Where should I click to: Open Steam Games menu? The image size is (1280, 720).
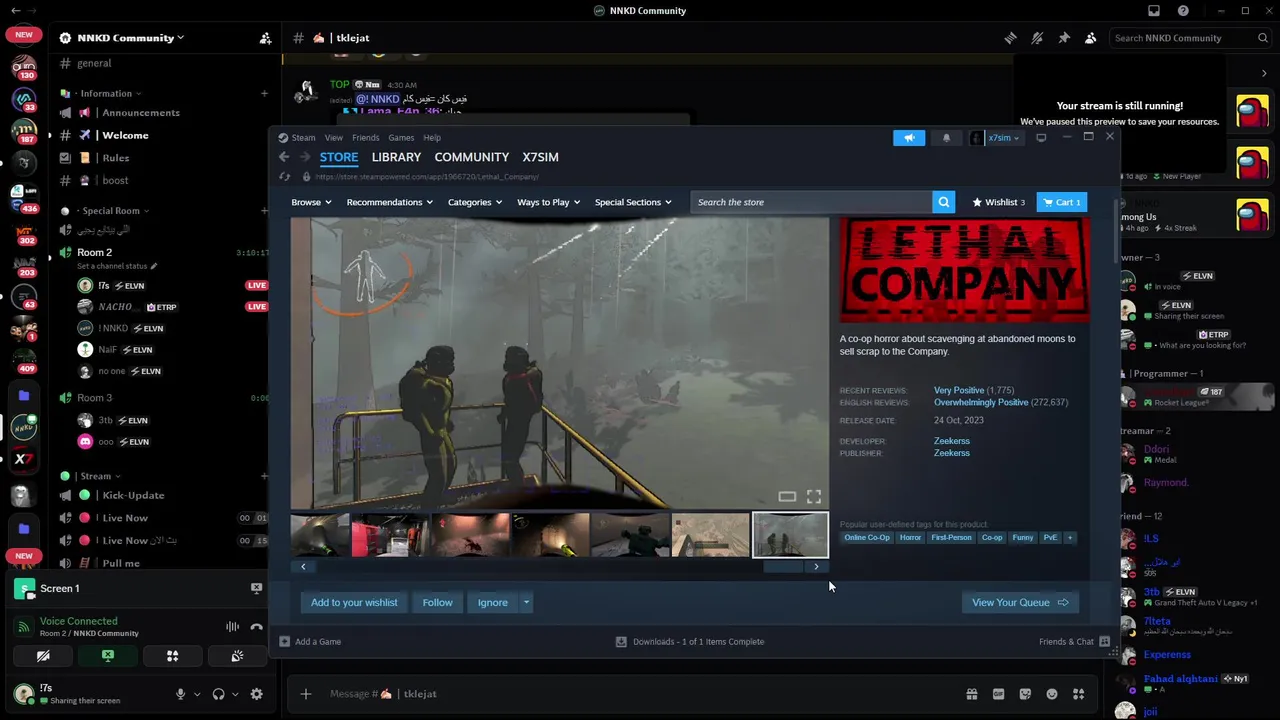click(401, 138)
